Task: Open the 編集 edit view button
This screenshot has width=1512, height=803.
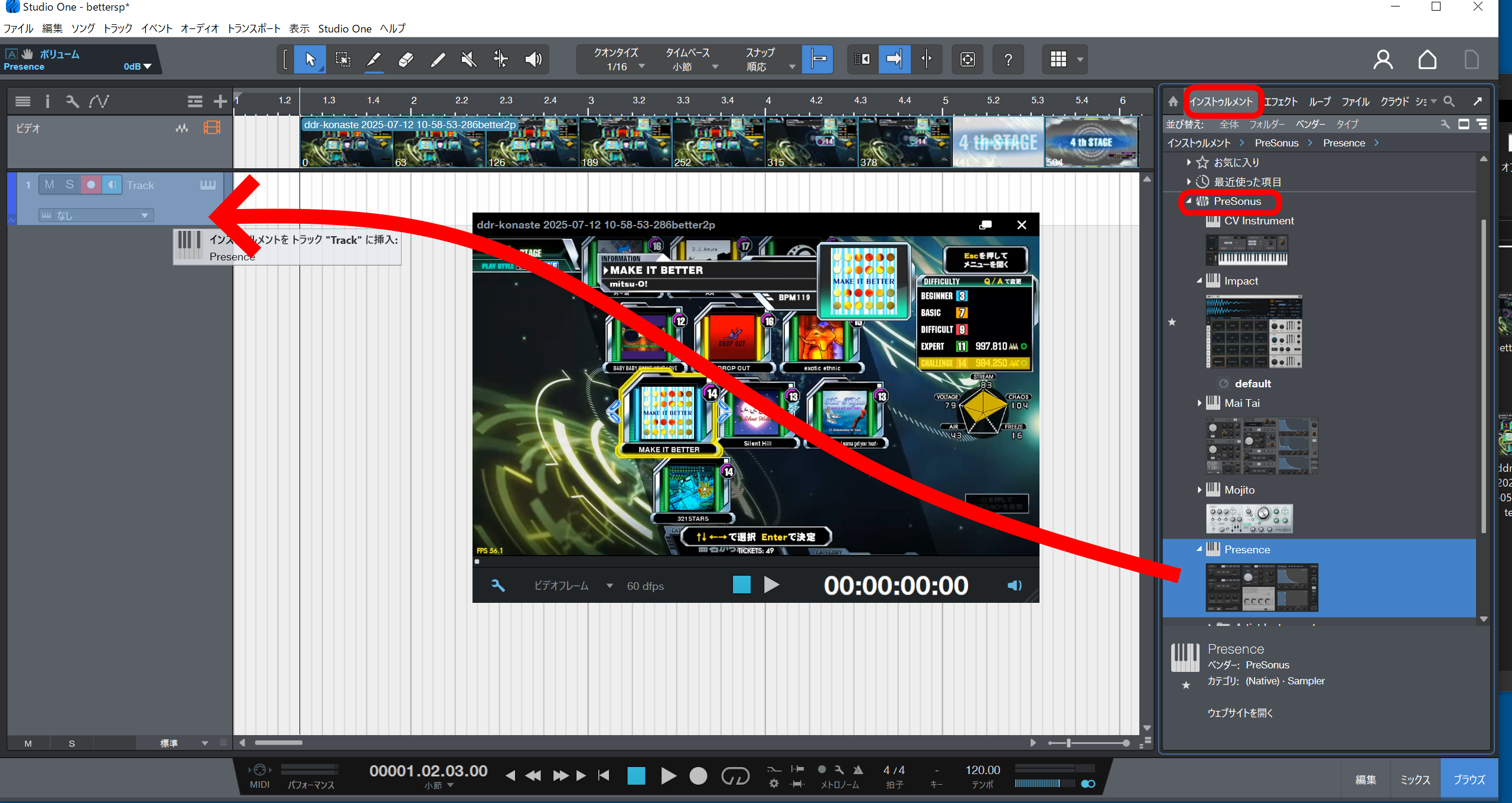Action: [1366, 779]
